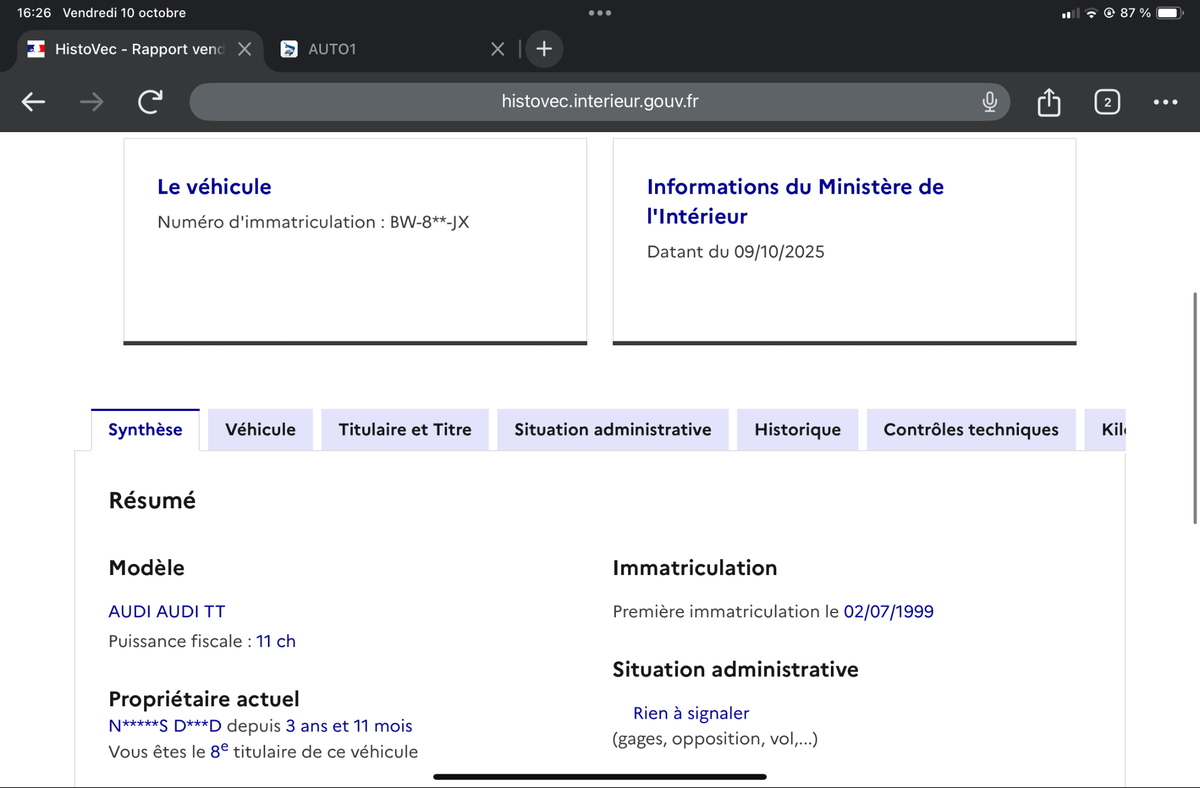Close the HistoVec tab

coord(244,49)
